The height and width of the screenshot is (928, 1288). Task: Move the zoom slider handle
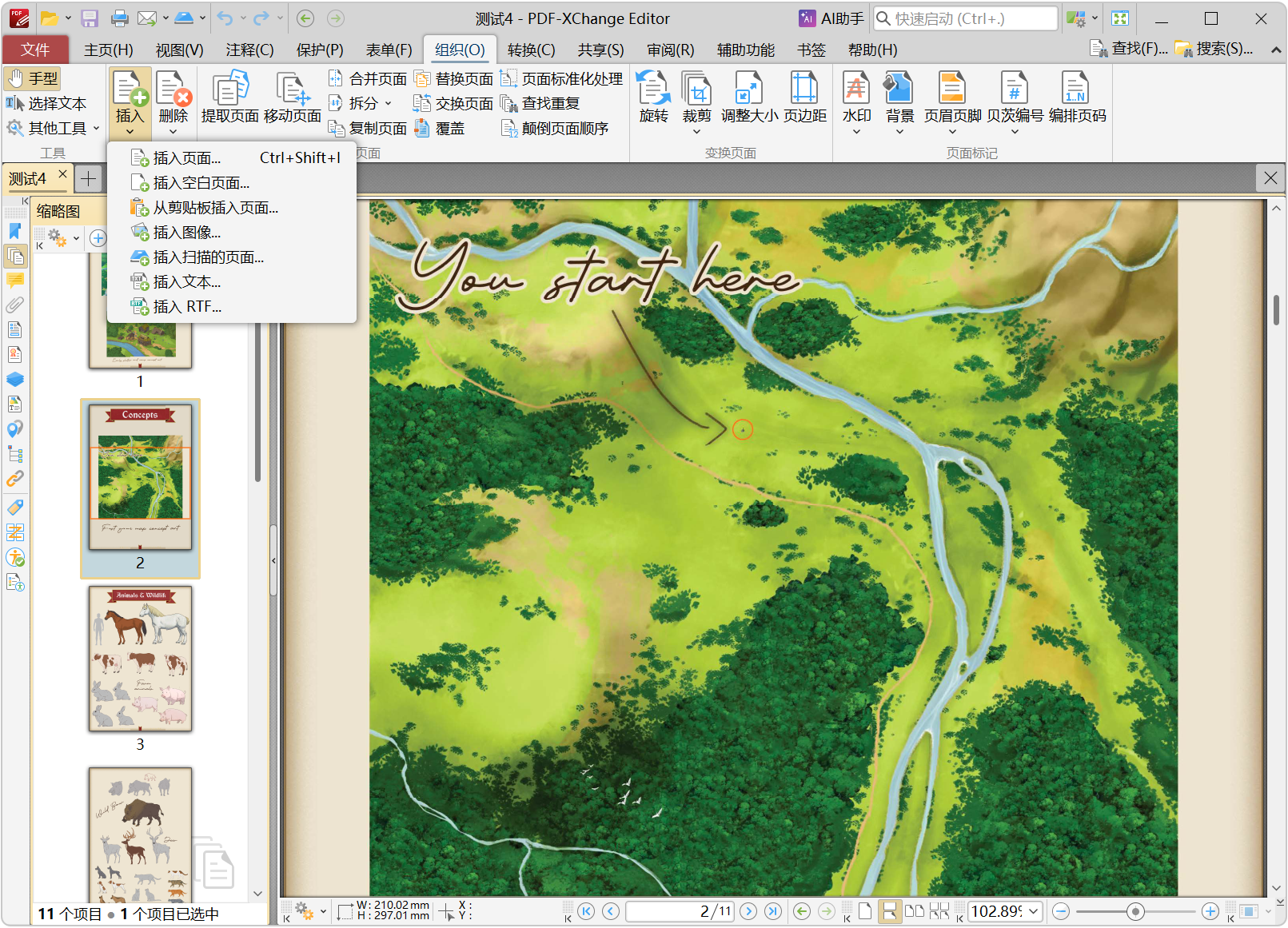(x=1135, y=912)
